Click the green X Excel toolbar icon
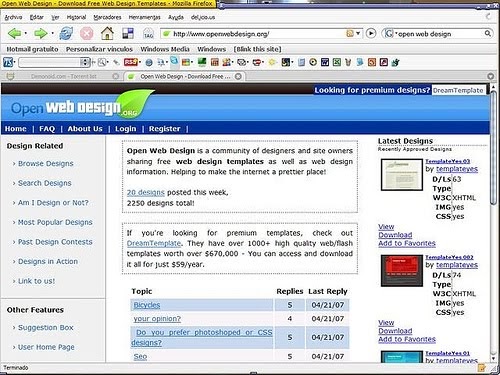The width and height of the screenshot is (500, 375). tap(337, 62)
